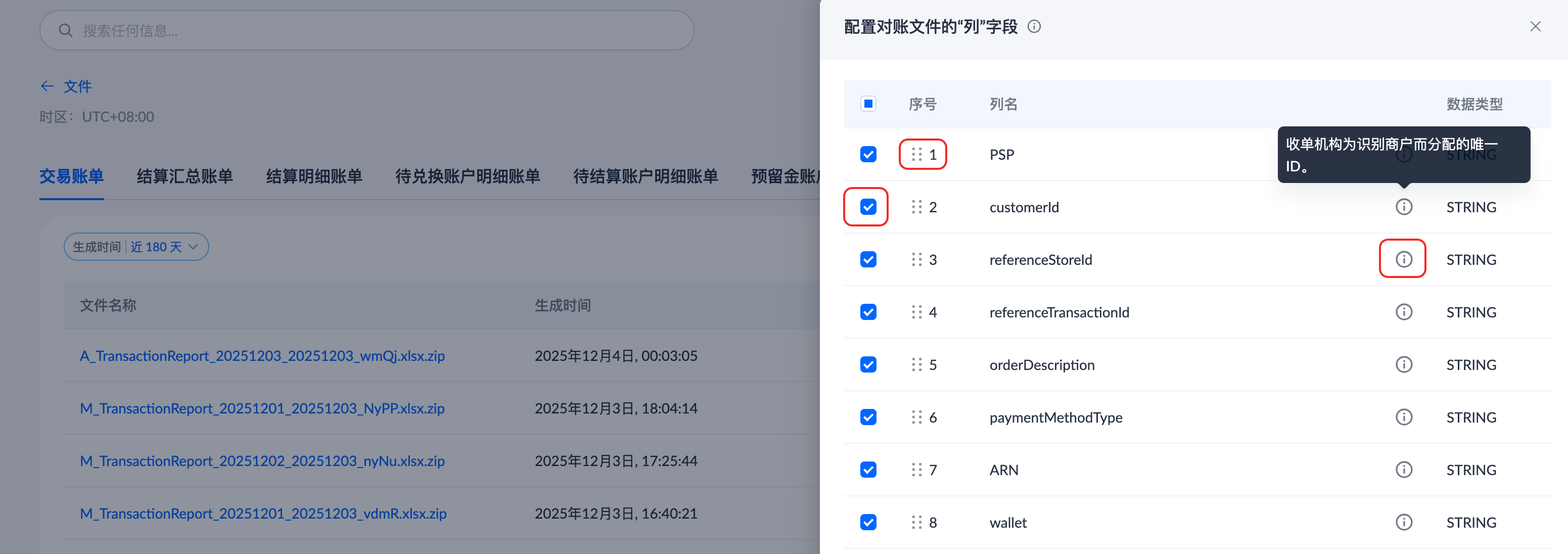Close the column configuration panel
The width and height of the screenshot is (1568, 554).
tap(1535, 27)
